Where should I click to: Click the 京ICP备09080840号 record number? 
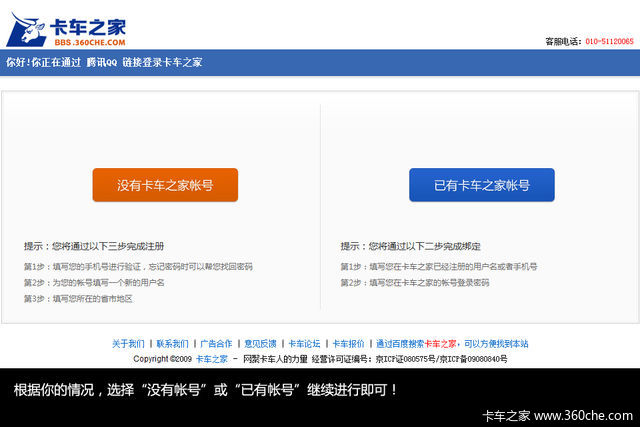click(473, 359)
